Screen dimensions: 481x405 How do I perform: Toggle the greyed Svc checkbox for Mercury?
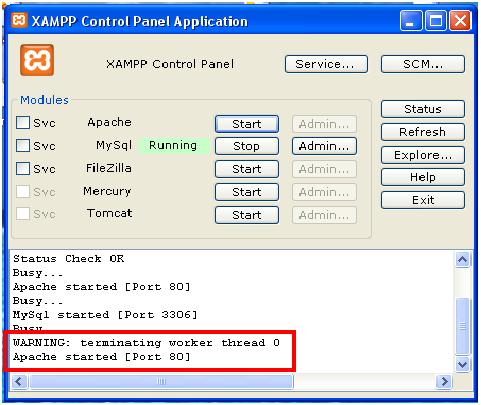tap(23, 192)
